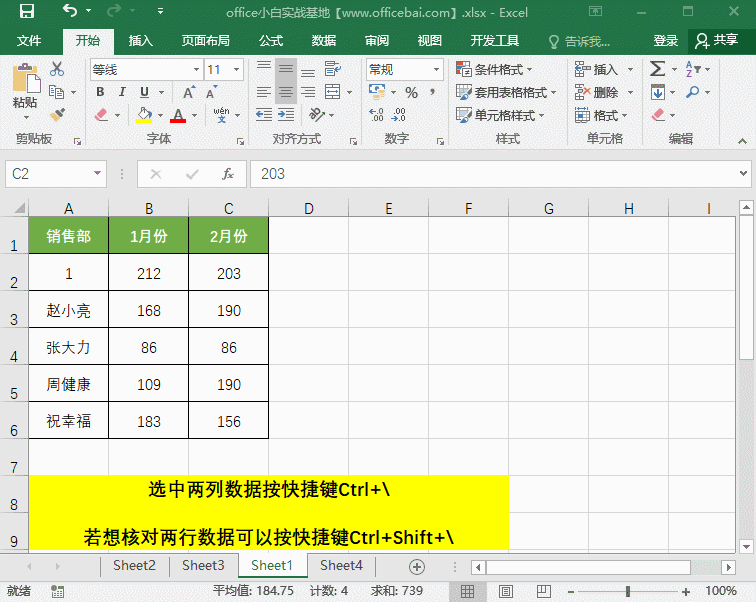Click yellow fill color swatch button
This screenshot has height=602, width=756.
[x=144, y=115]
